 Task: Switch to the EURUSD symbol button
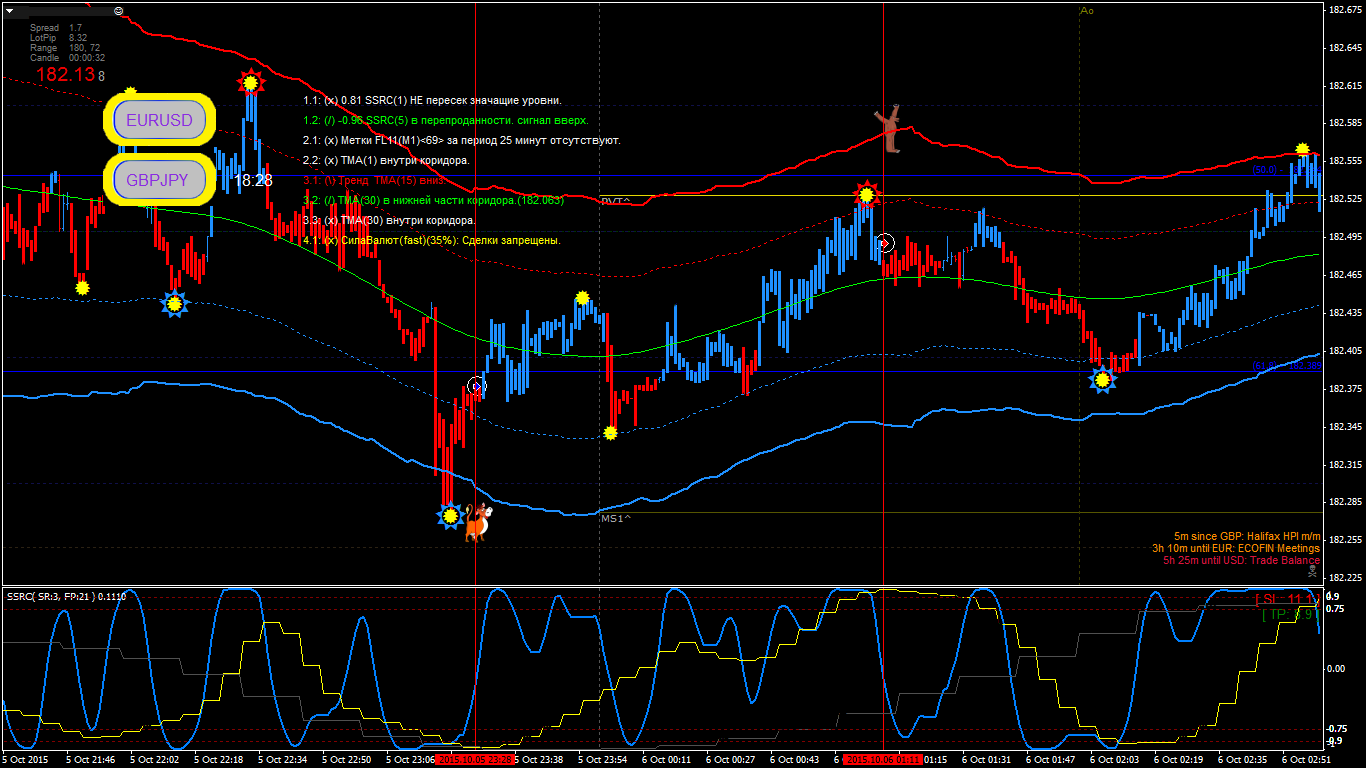(160, 121)
